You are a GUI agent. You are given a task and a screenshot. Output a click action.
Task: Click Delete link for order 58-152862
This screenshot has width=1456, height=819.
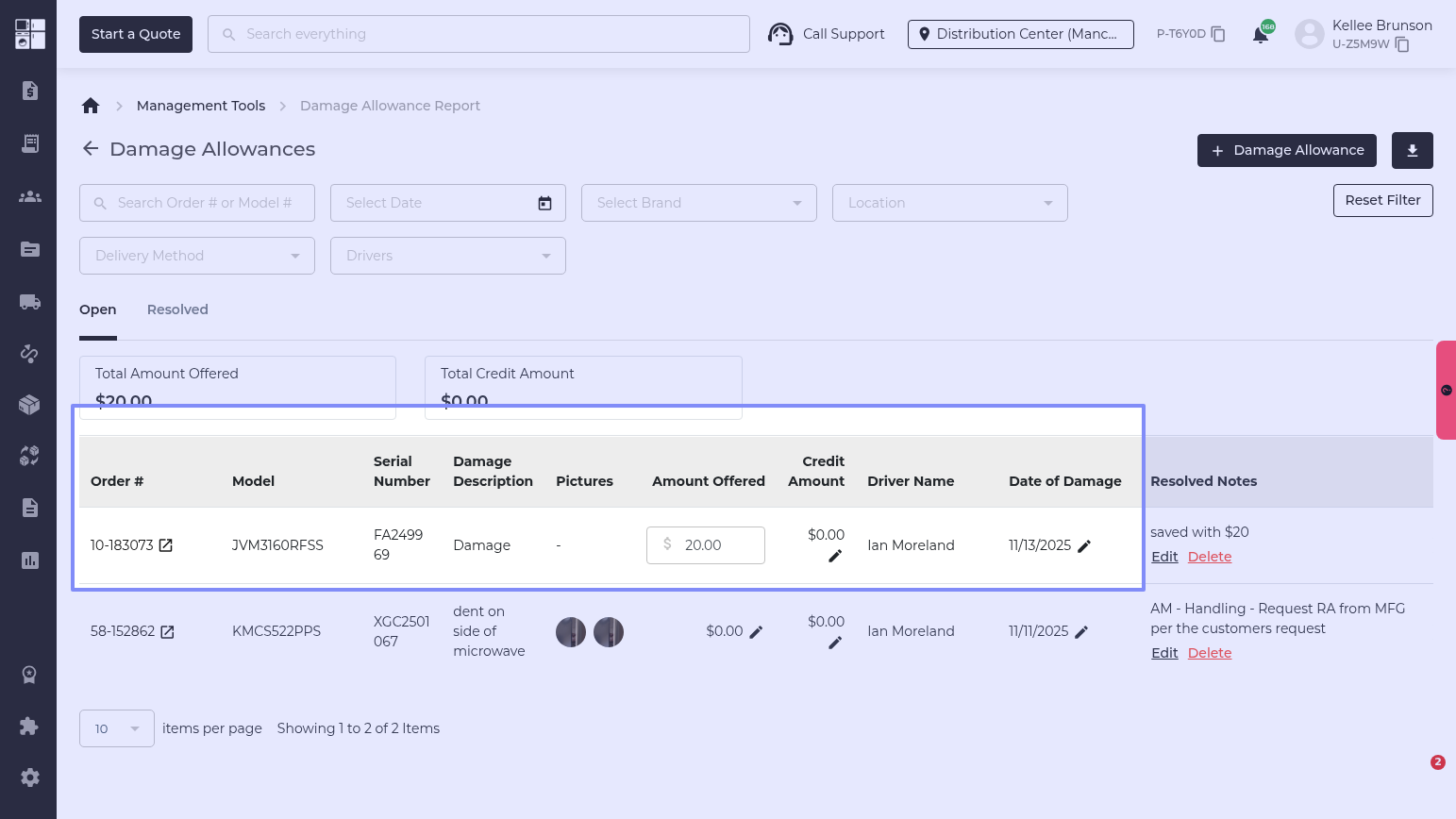[x=1210, y=653]
